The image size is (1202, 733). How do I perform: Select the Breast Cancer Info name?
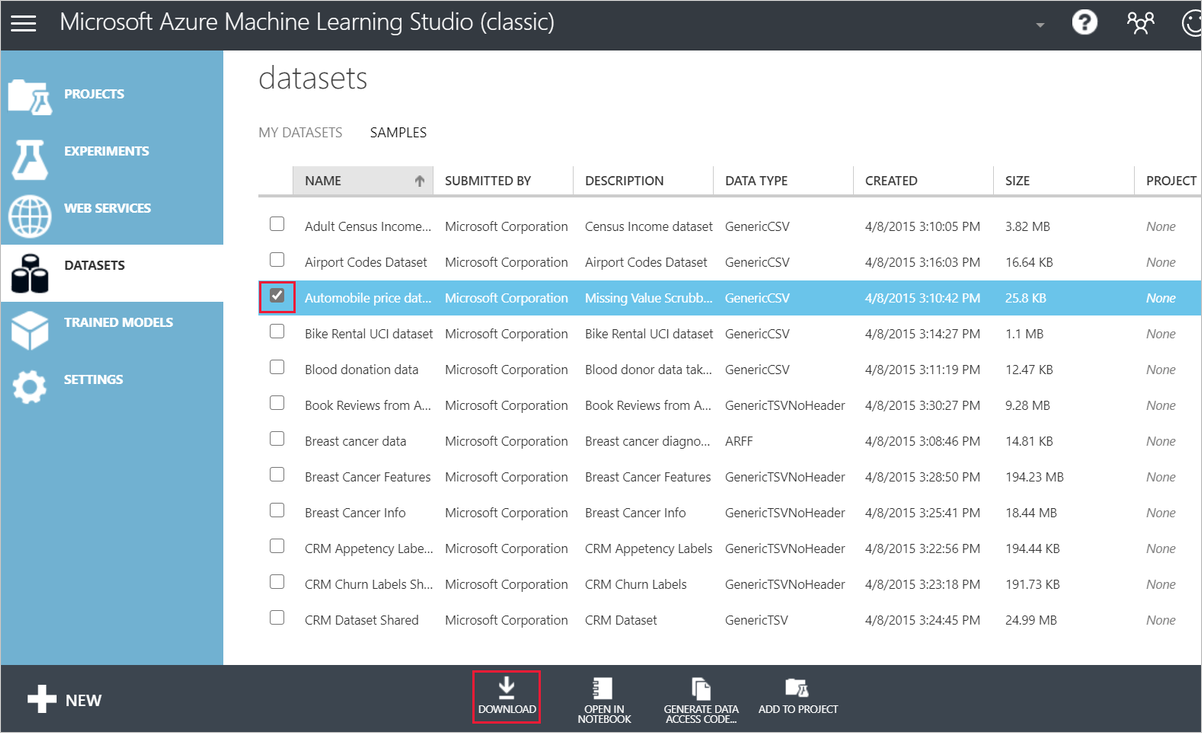tap(355, 512)
